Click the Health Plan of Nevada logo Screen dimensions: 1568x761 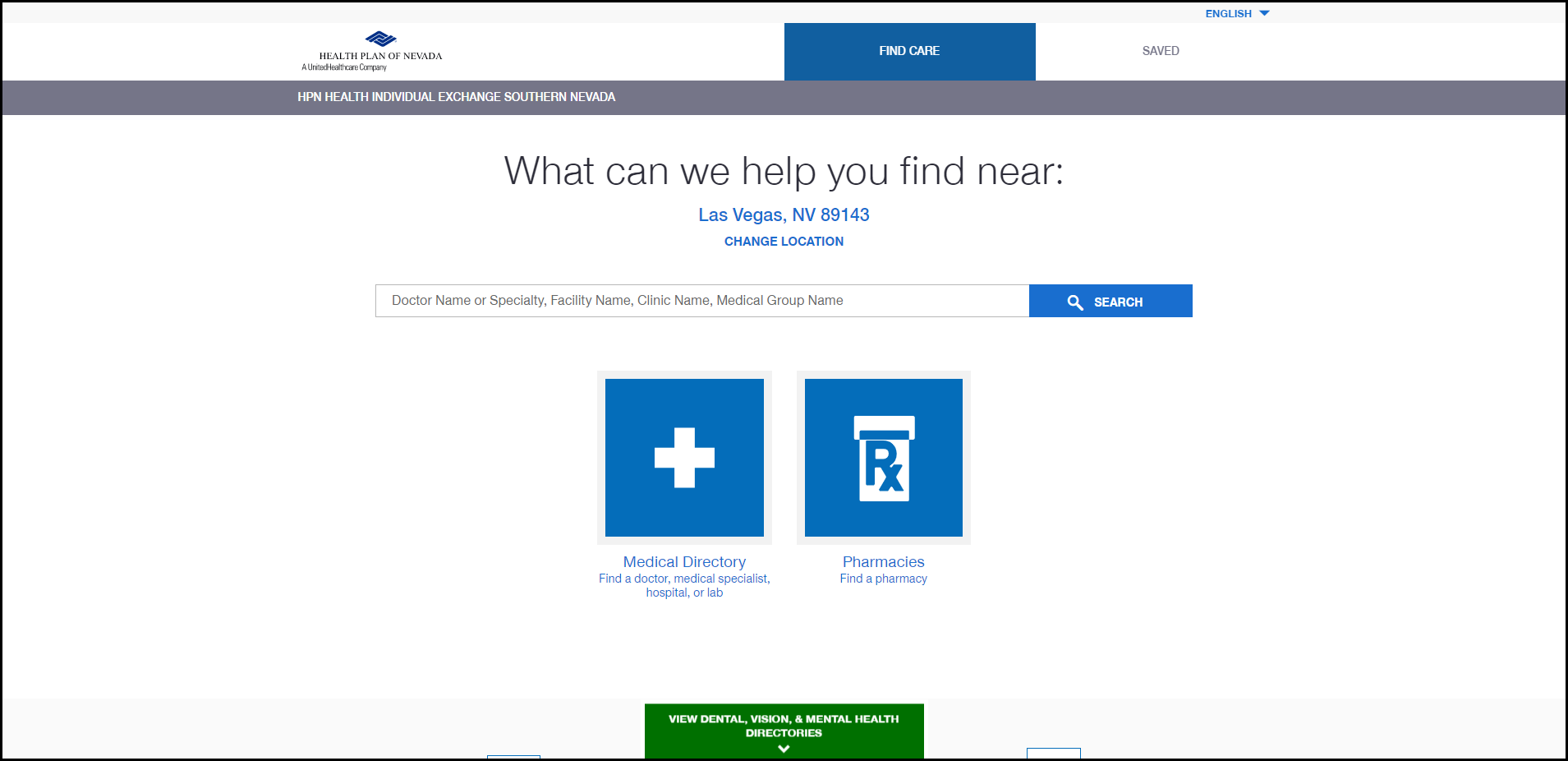tap(372, 51)
